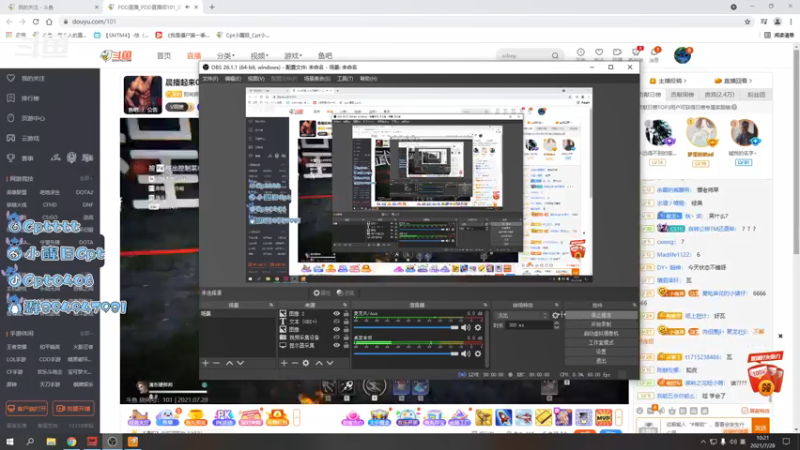This screenshot has height=450, width=800.
Task: Toggle the lock on 显示器采集 source
Action: click(x=346, y=345)
